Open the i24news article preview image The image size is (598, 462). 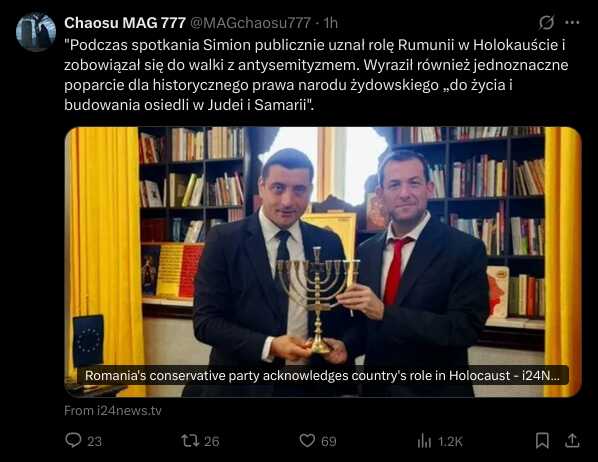pyautogui.click(x=323, y=262)
